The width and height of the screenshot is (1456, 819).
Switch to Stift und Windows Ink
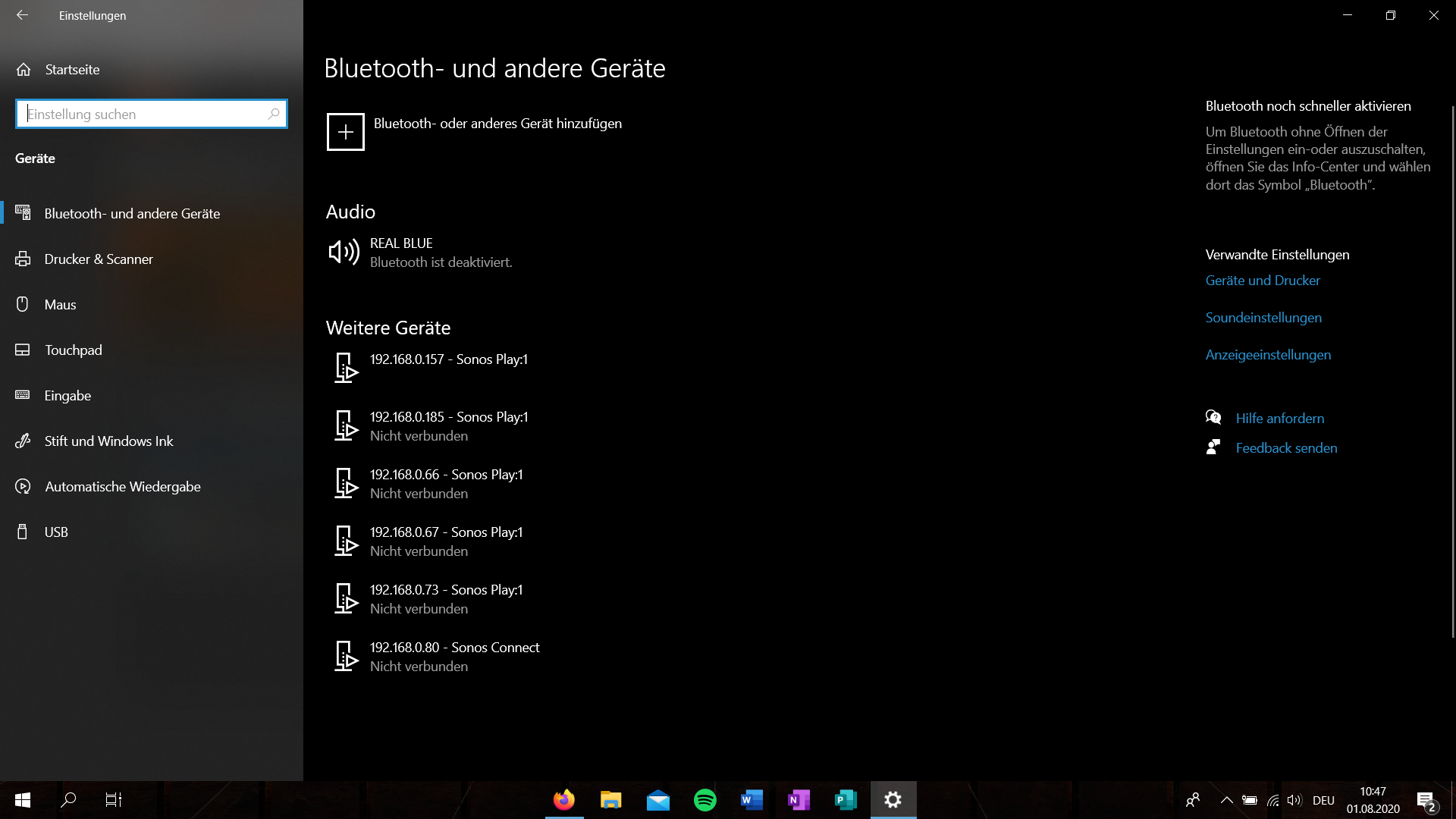point(108,441)
